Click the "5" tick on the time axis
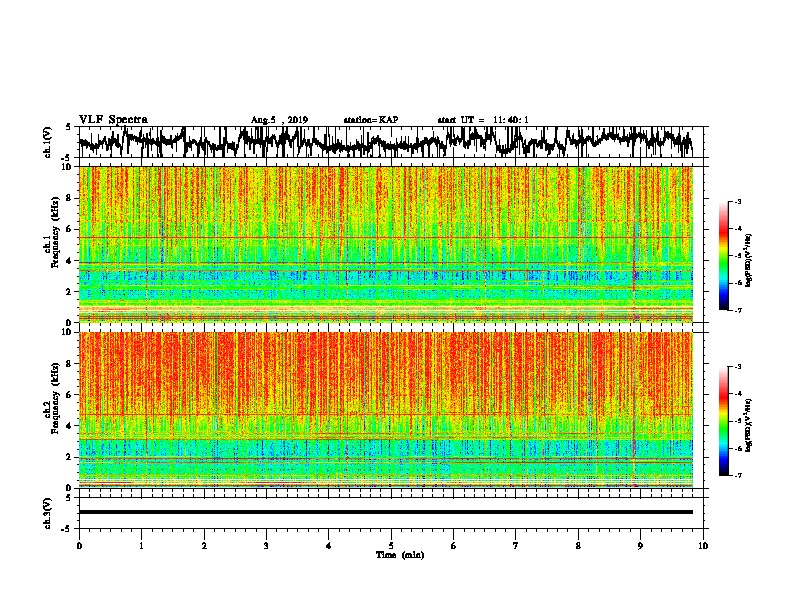This screenshot has height=612, width=792. click(391, 546)
